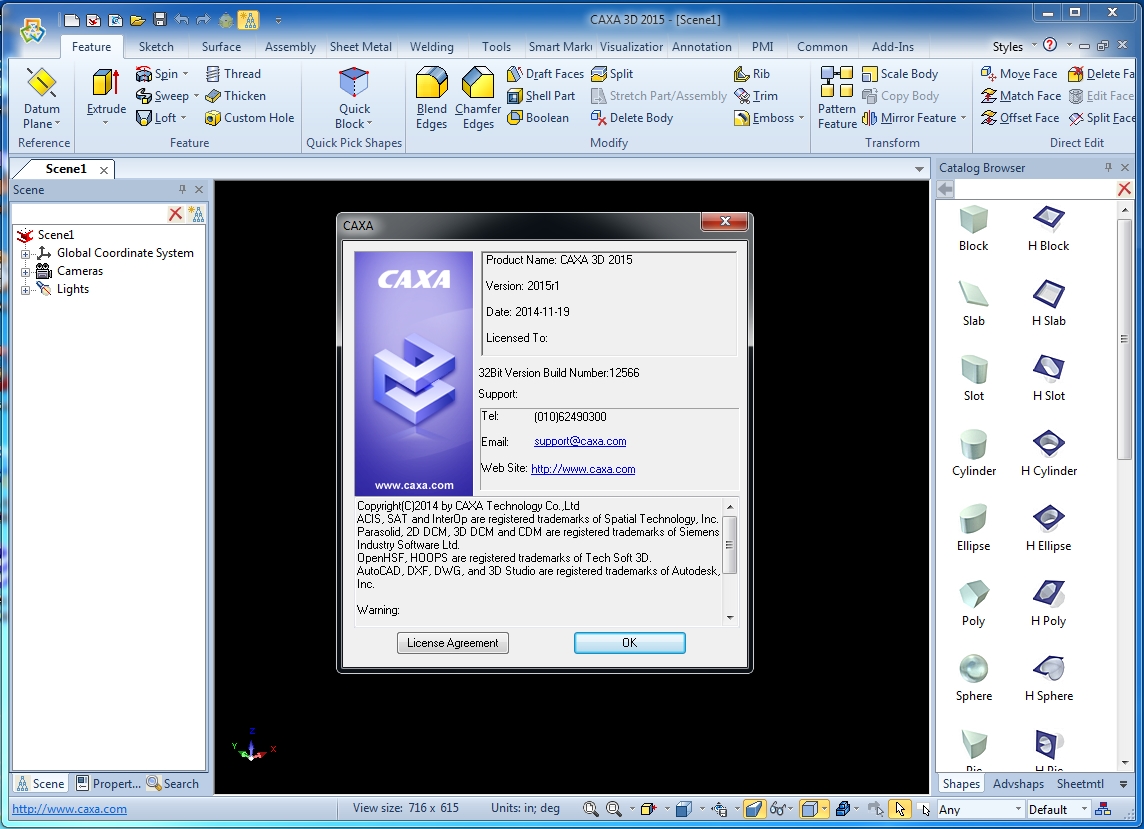Click Delete Body in Modify group
This screenshot has width=1144, height=829.
coord(632,117)
